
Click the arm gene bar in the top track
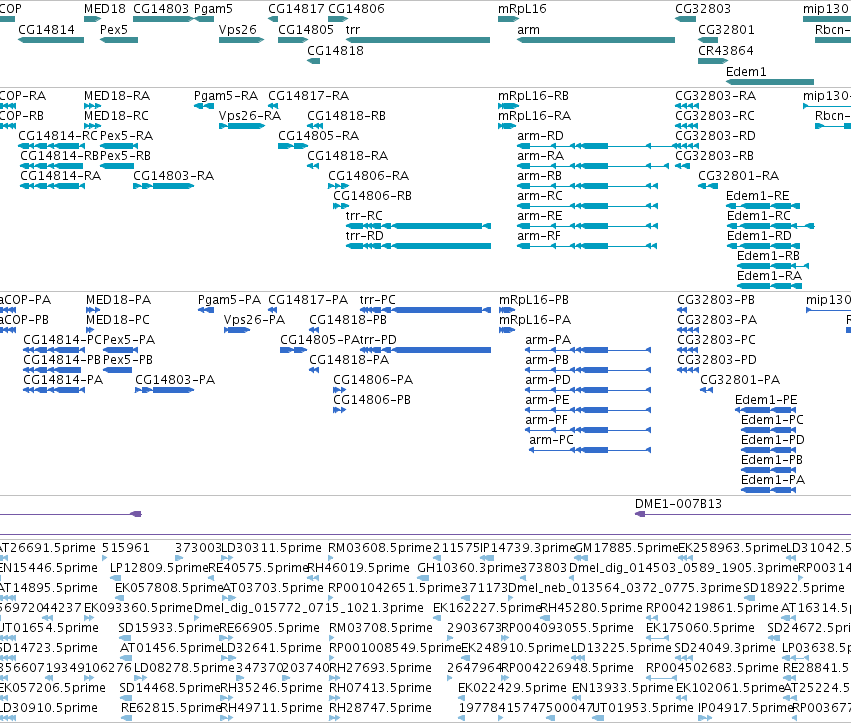pos(596,40)
